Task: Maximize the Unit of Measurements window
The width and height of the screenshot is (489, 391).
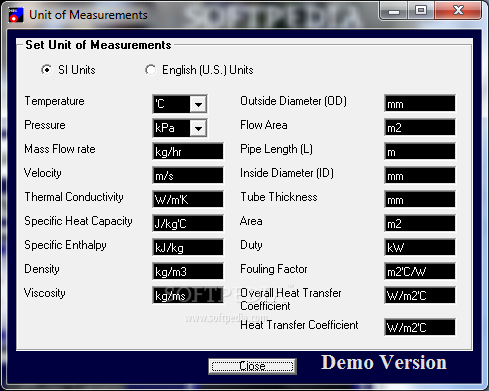Action: click(421, 11)
